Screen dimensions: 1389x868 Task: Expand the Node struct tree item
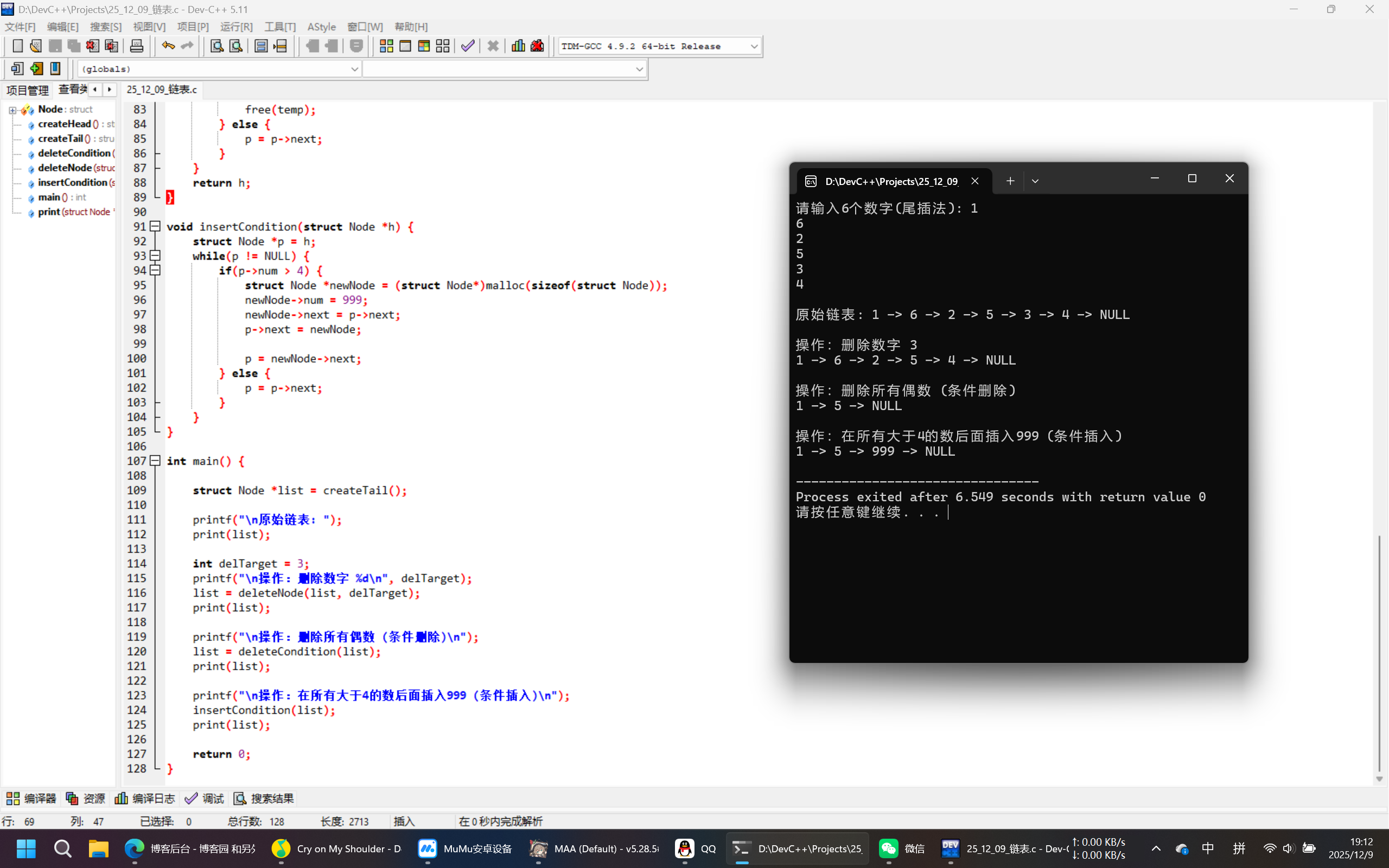[x=12, y=109]
